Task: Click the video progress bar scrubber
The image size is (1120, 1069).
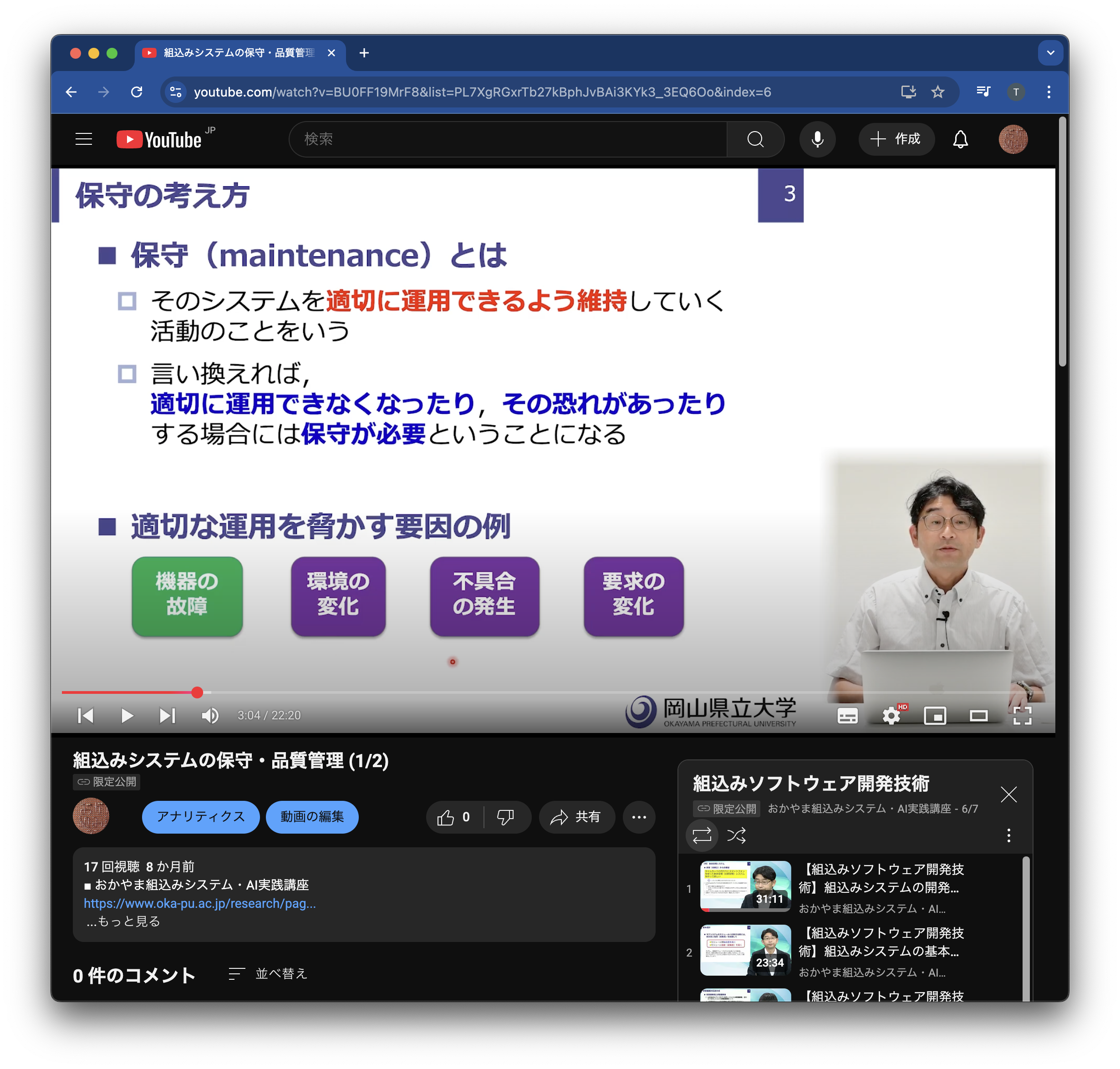Action: click(x=197, y=692)
